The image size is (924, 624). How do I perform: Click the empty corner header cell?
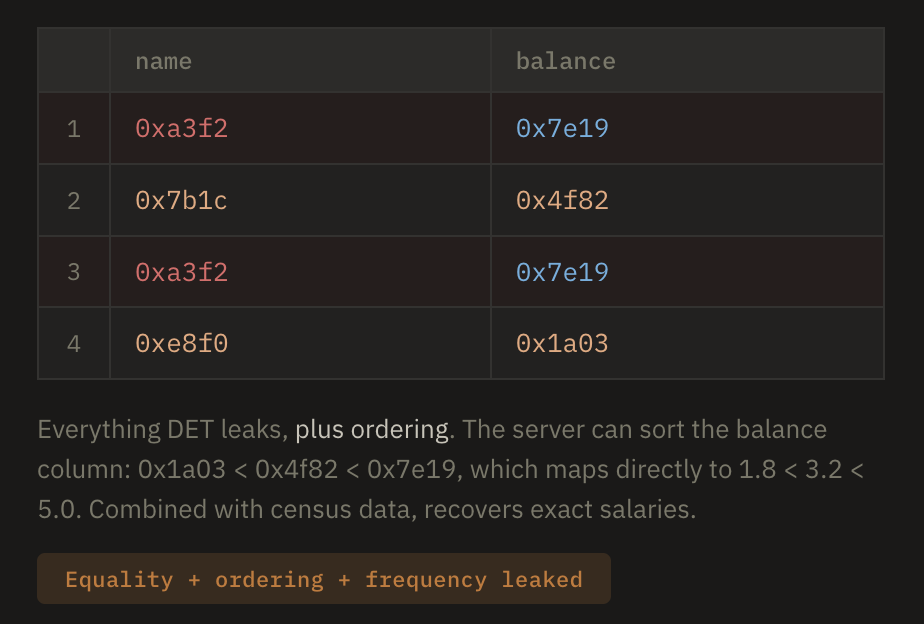(x=73, y=61)
